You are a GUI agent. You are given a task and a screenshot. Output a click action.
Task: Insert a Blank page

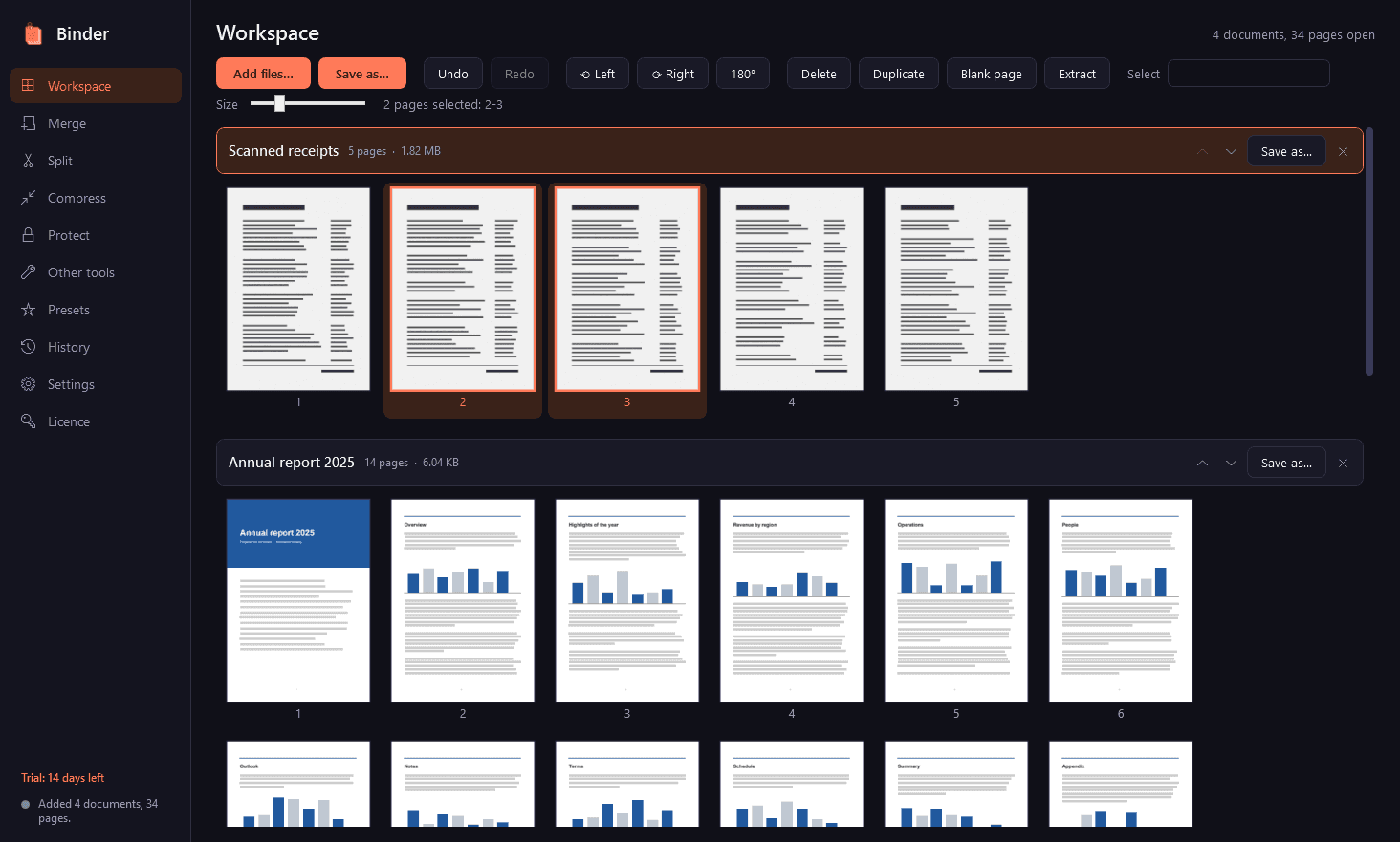click(992, 74)
